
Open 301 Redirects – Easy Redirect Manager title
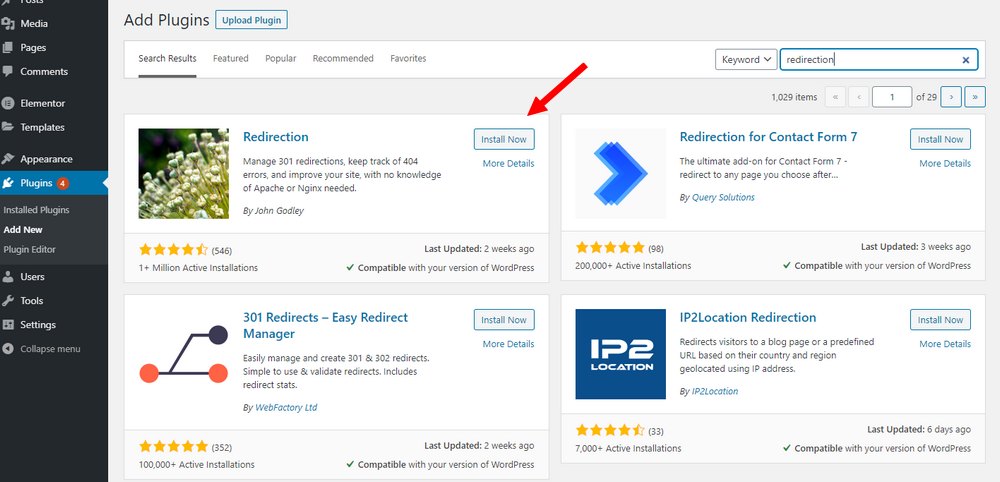coord(325,326)
